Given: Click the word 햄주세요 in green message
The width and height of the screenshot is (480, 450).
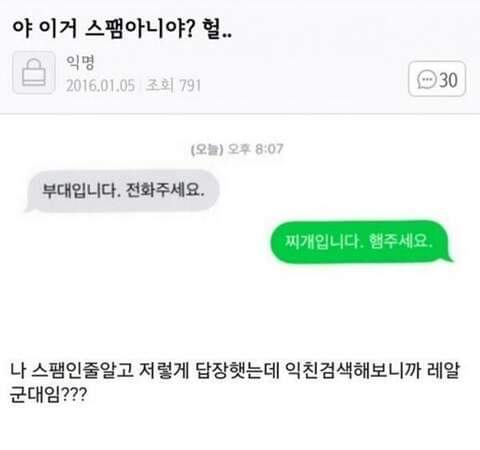Looking at the screenshot, I should (x=400, y=241).
